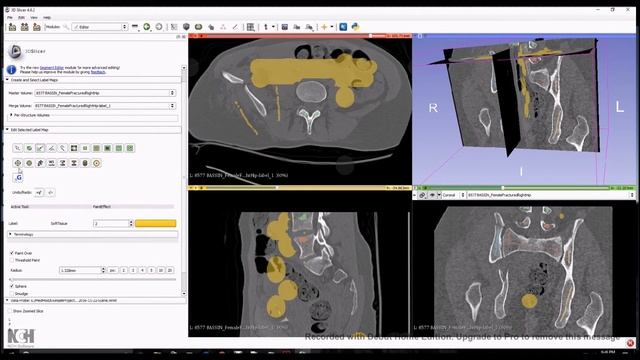Capture a screenshot with camera icon
This screenshot has height=360, width=640.
point(285,27)
